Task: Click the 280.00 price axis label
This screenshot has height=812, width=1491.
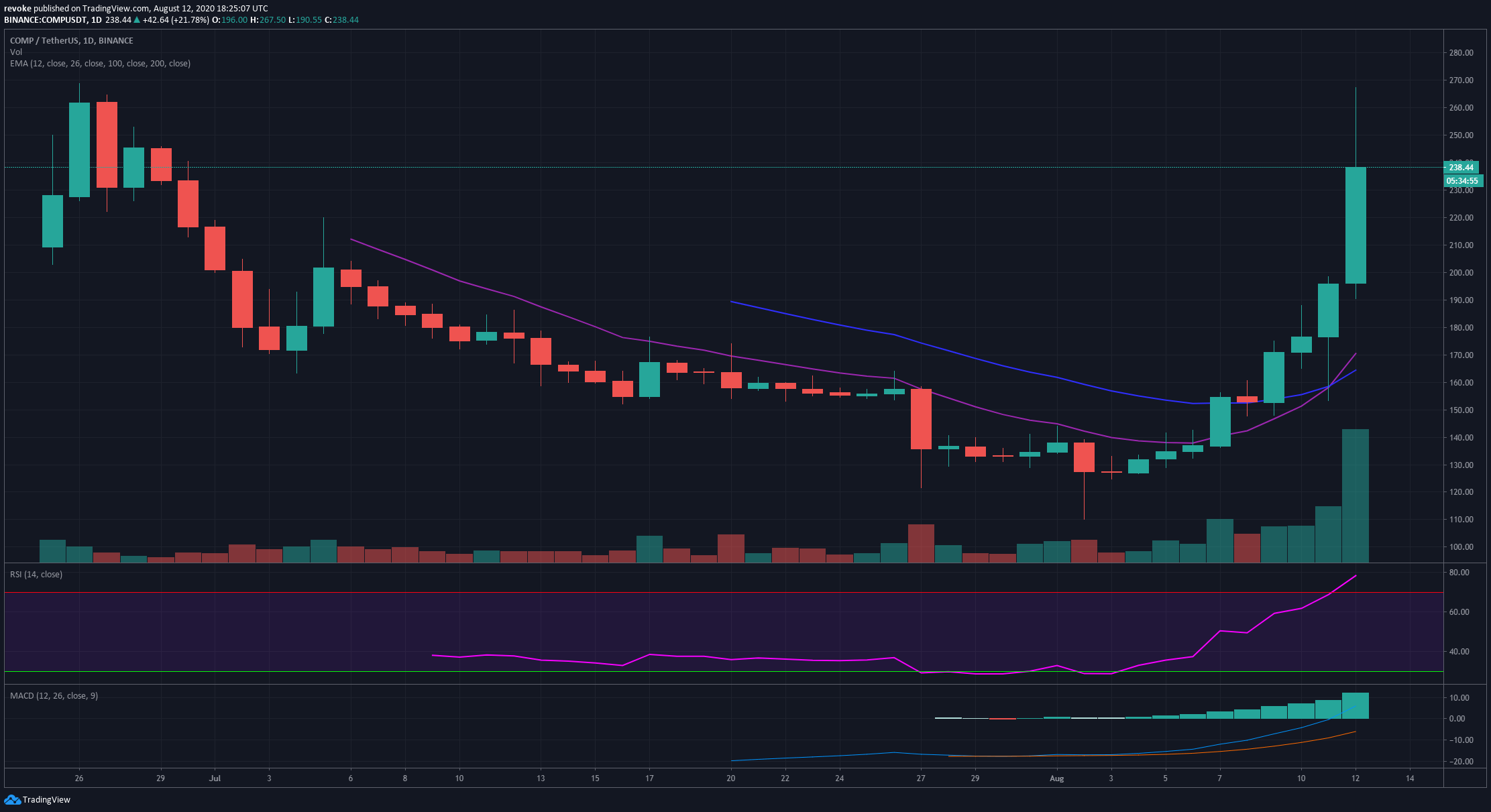Action: (1461, 53)
